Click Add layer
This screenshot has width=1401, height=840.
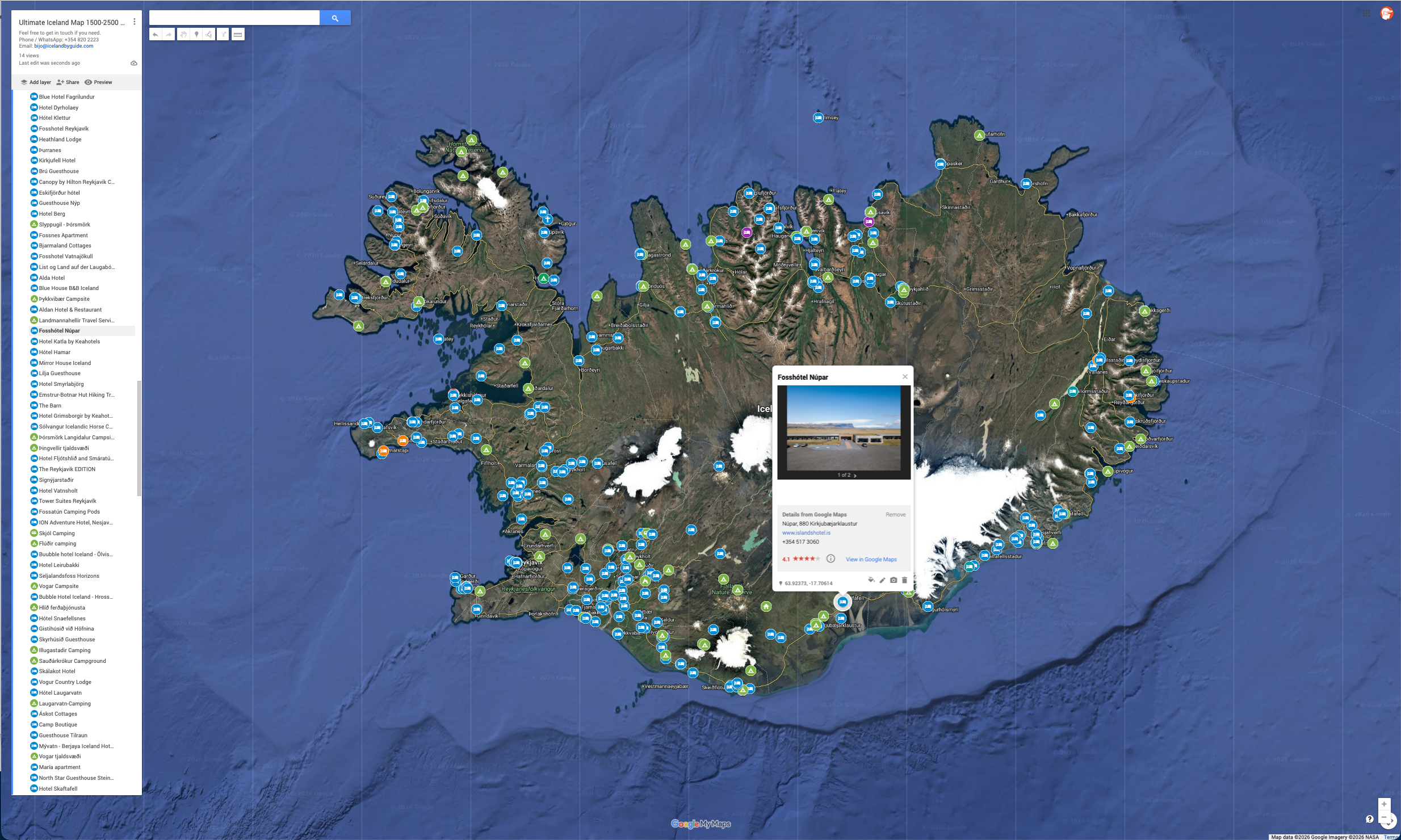tap(36, 82)
